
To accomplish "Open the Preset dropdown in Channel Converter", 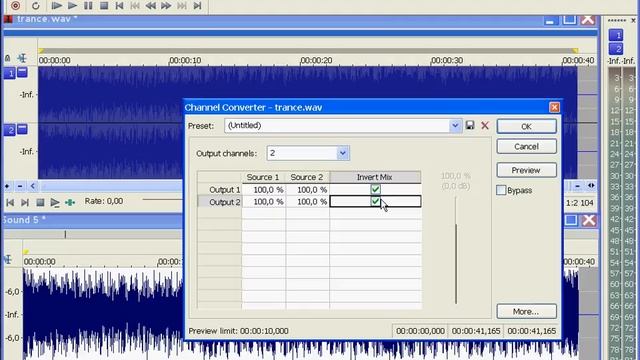I will click(x=455, y=125).
